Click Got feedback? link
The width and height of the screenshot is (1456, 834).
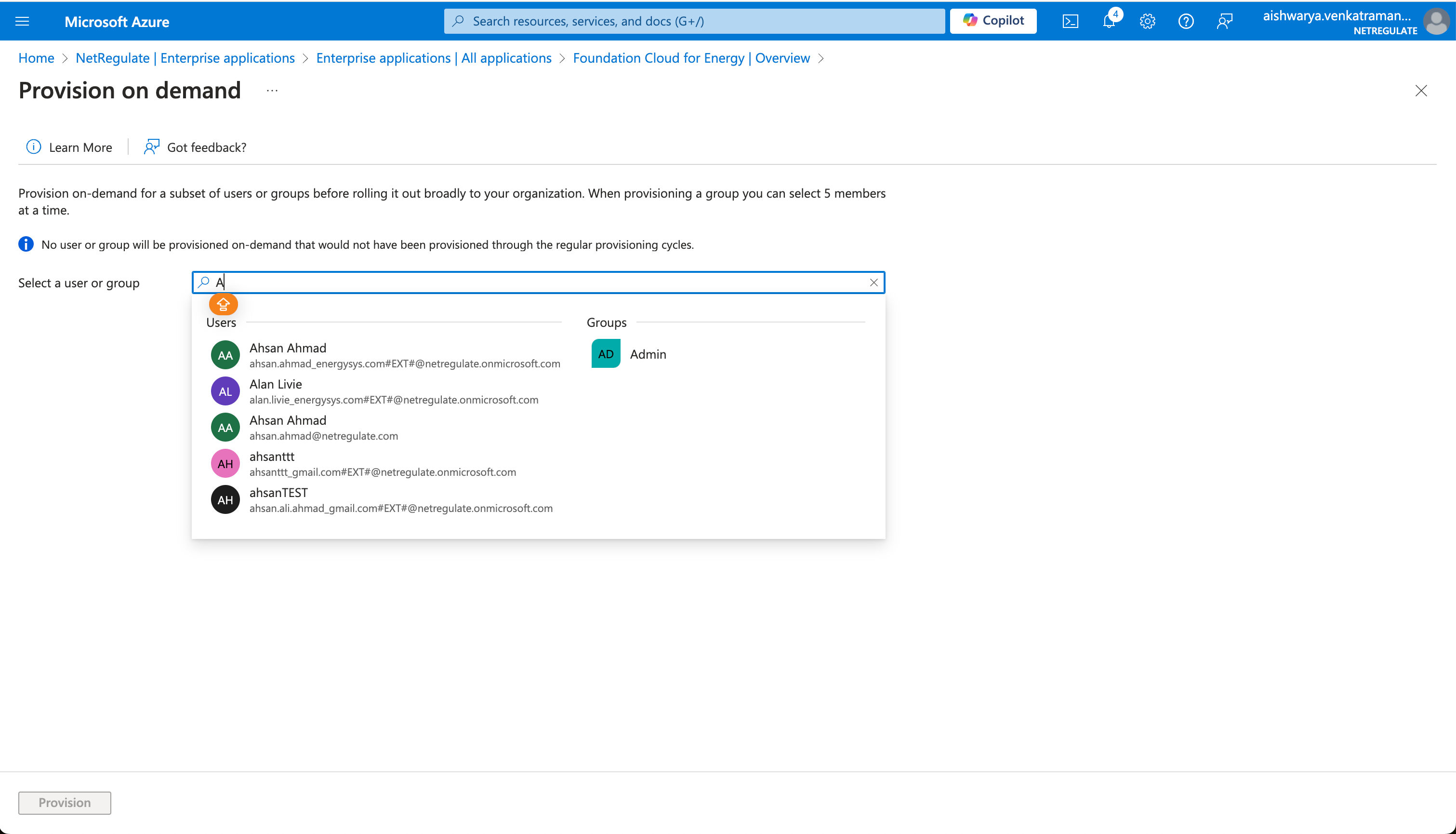[195, 147]
